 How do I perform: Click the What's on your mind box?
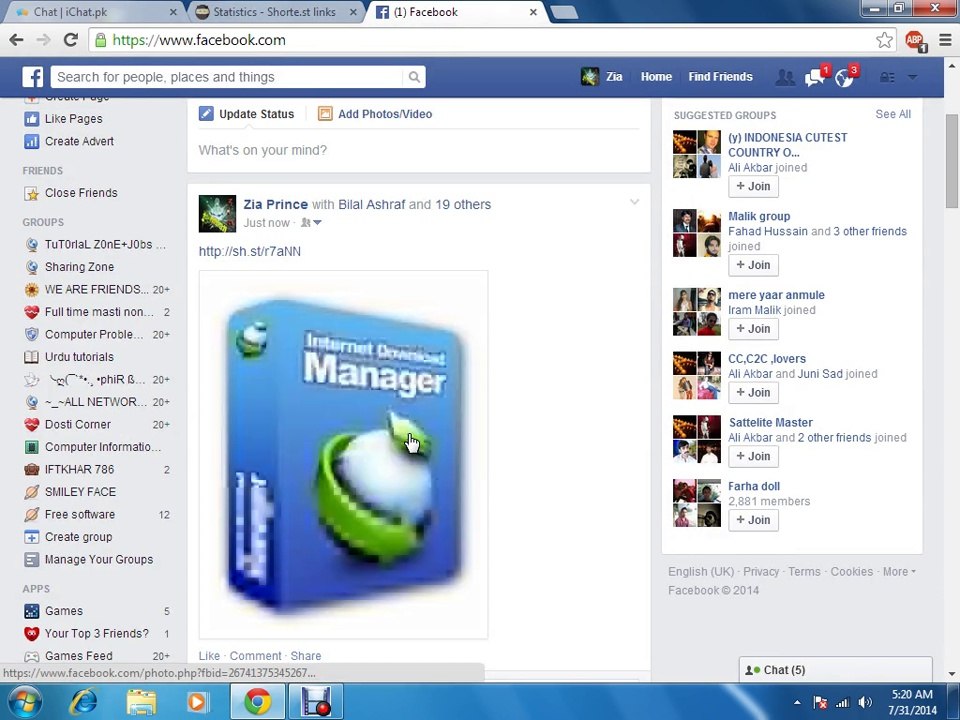click(x=419, y=151)
